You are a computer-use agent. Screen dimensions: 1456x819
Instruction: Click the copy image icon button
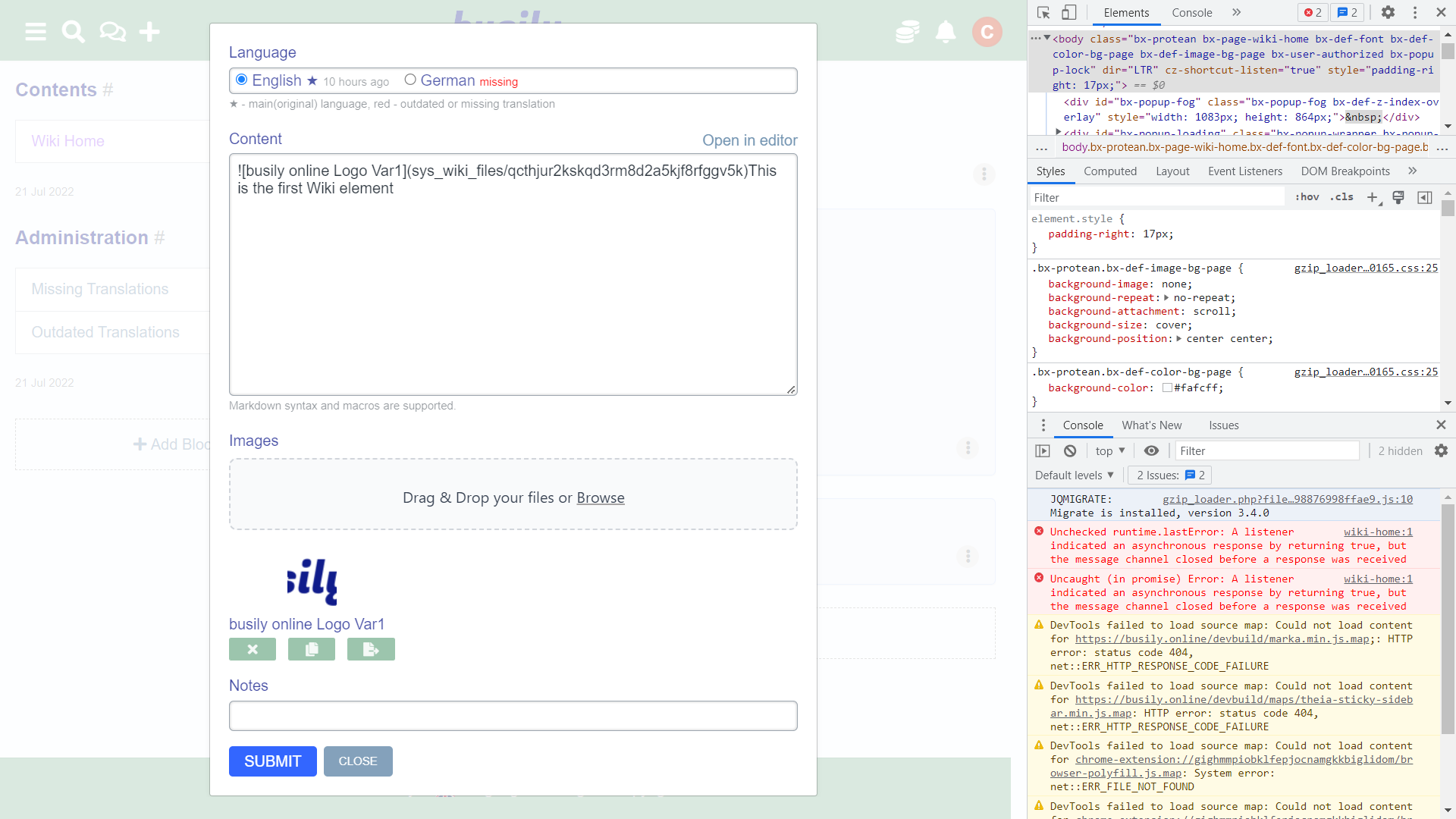point(312,650)
